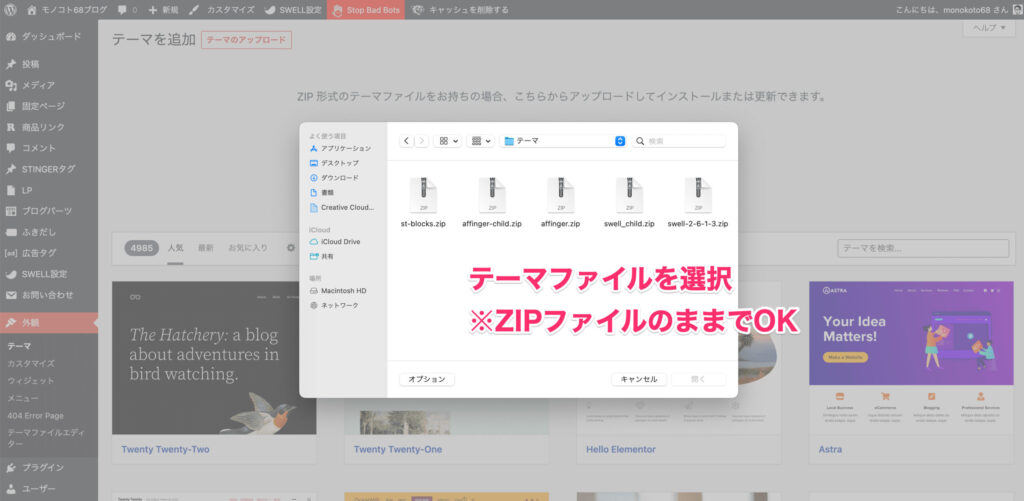Viewport: 1024px width, 501px height.
Task: Open the デスクトップ folder in sidebar
Action: (x=339, y=163)
